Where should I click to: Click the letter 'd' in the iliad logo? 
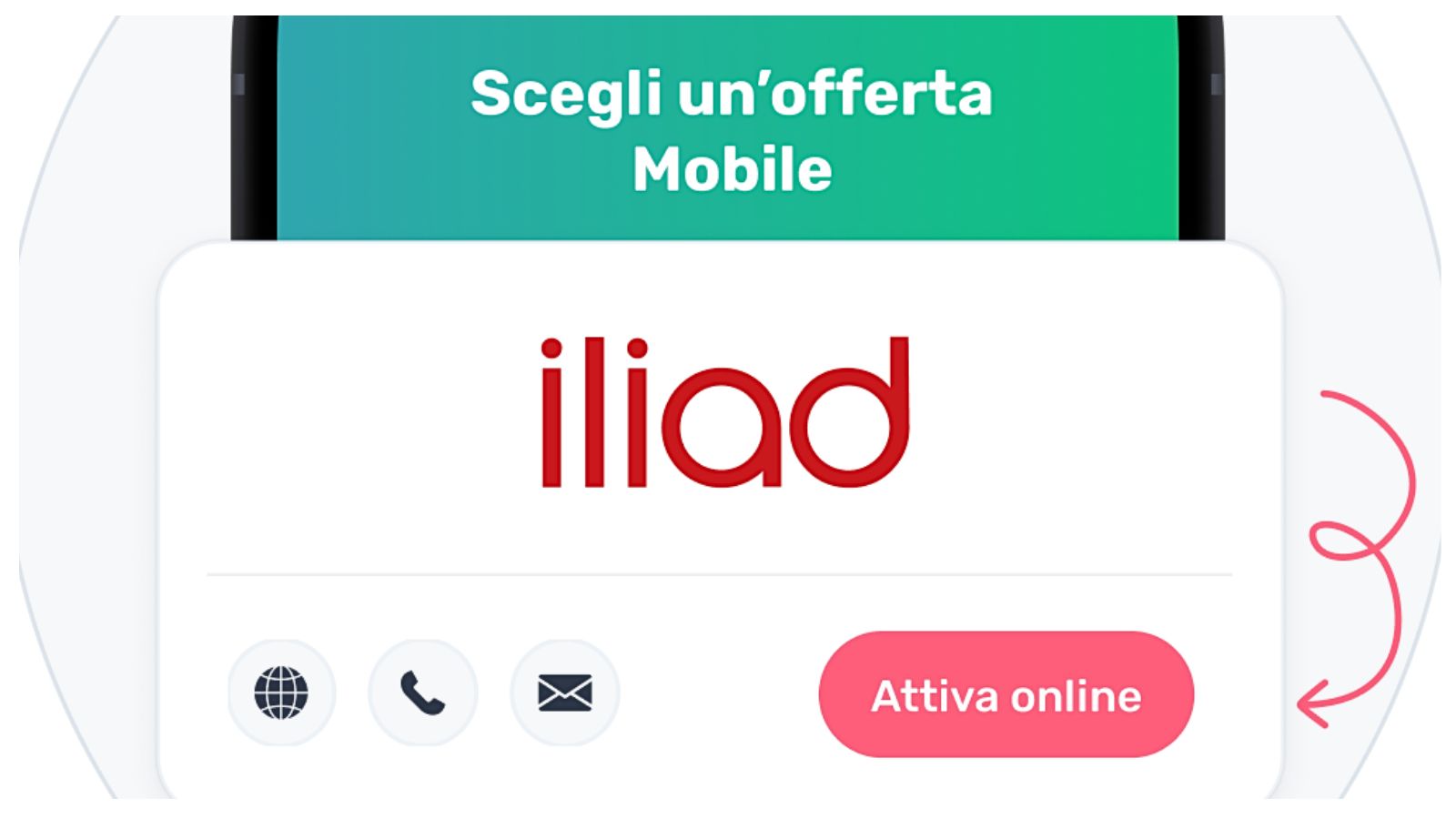point(850,412)
